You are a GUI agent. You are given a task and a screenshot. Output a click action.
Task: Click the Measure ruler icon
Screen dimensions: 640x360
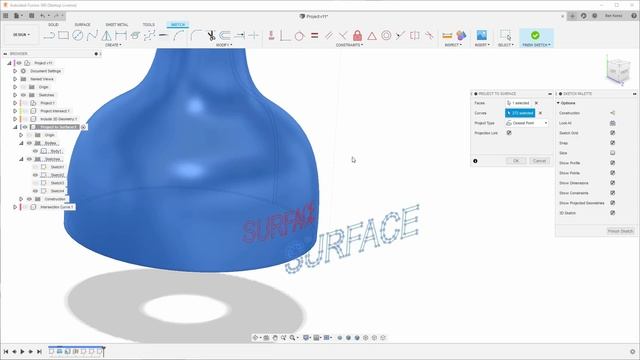pos(447,36)
